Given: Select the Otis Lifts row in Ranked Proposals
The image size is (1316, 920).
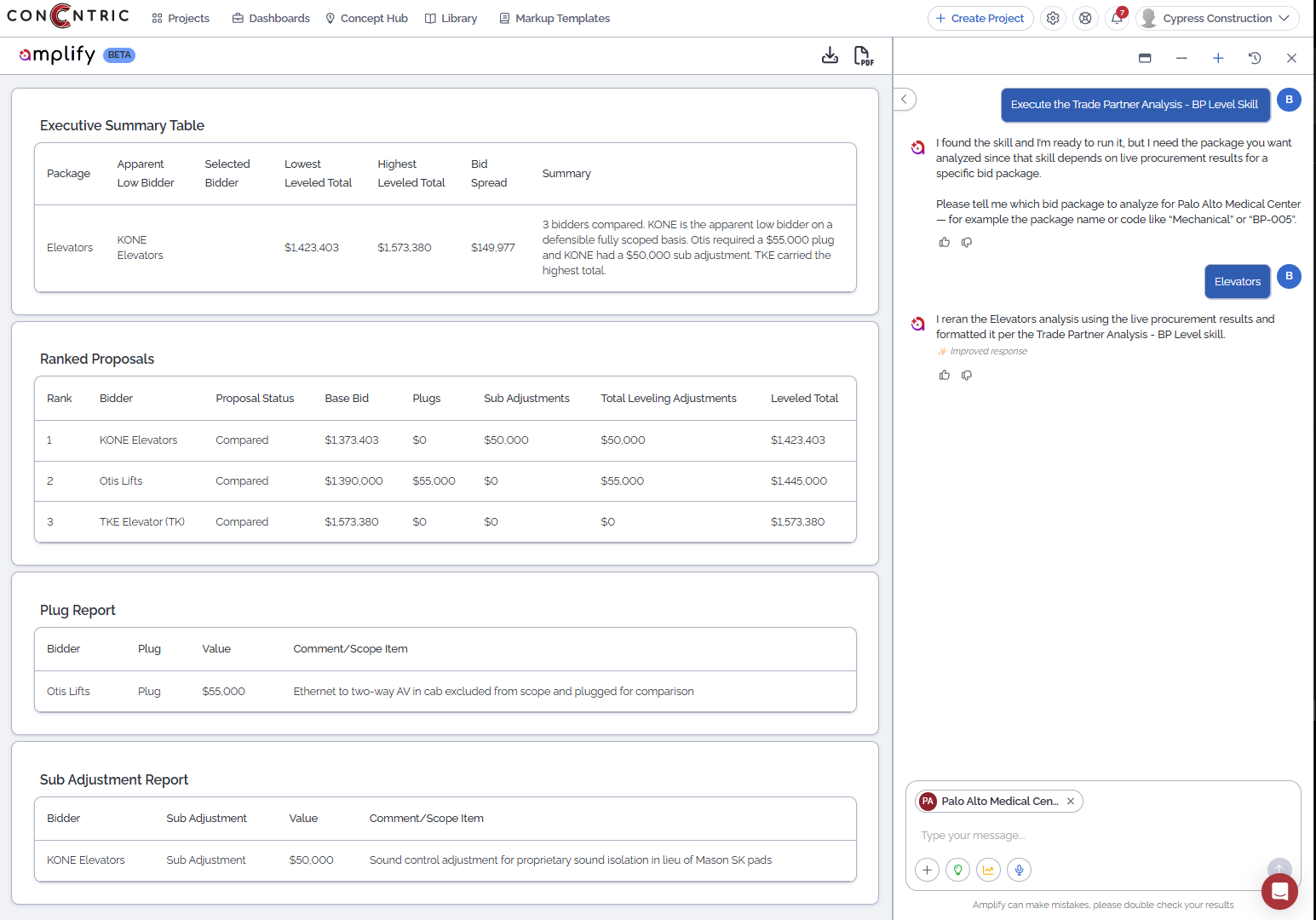Looking at the screenshot, I should (x=445, y=481).
